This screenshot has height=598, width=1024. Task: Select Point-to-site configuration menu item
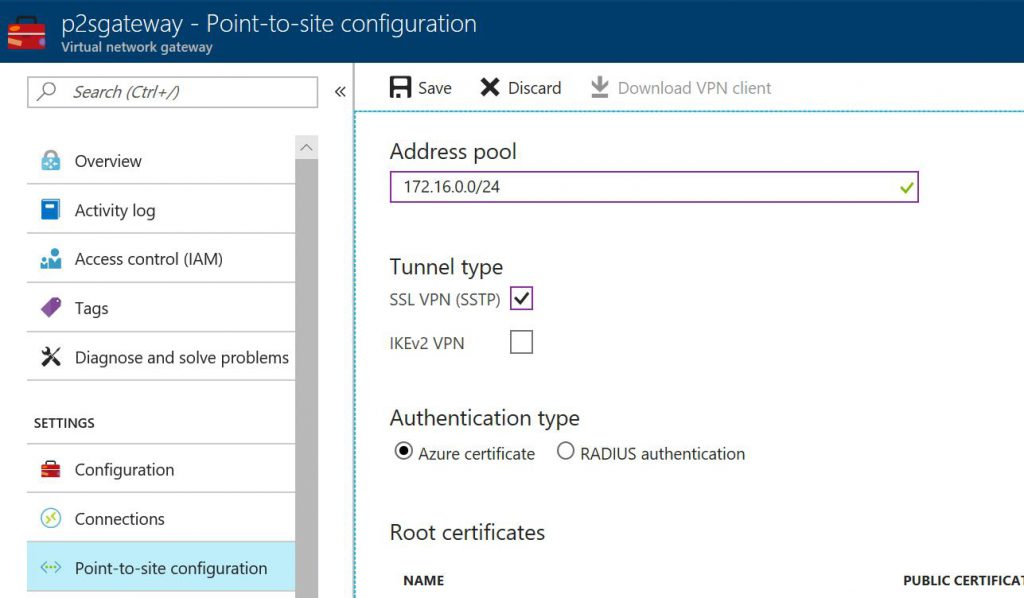pyautogui.click(x=161, y=567)
